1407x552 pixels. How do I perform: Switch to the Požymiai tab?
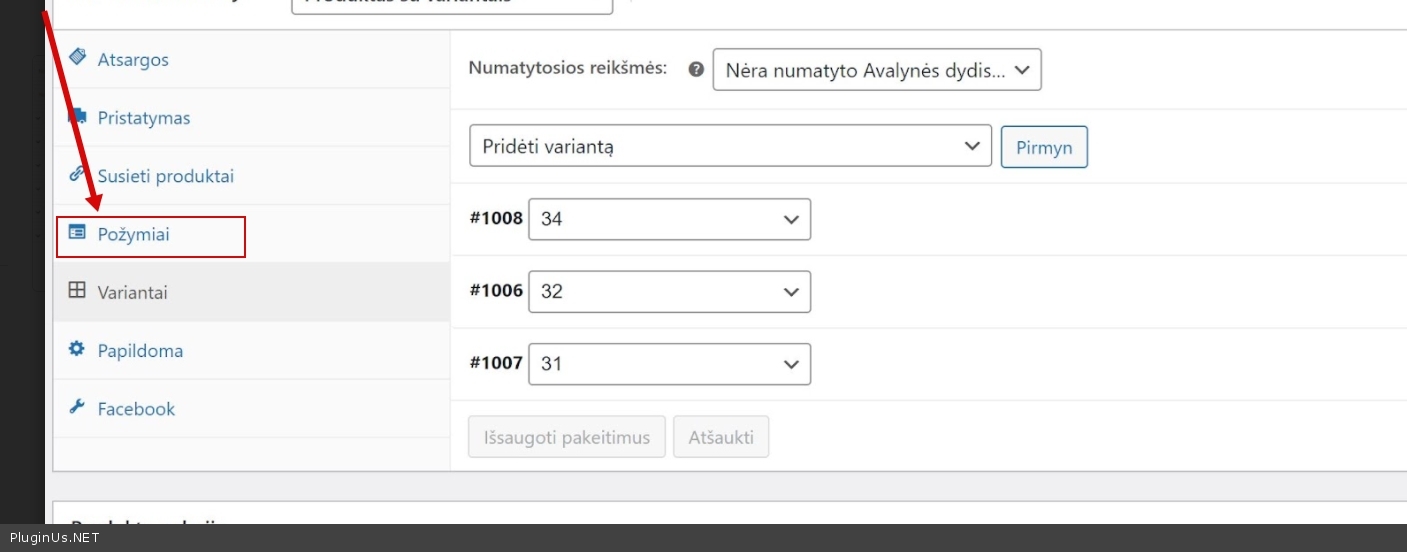(133, 234)
